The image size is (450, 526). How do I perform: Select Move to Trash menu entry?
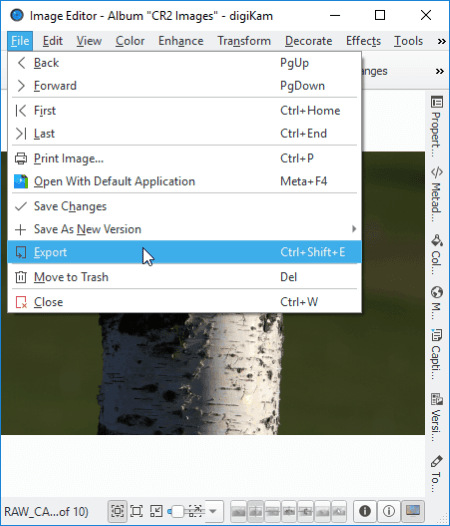[185, 277]
